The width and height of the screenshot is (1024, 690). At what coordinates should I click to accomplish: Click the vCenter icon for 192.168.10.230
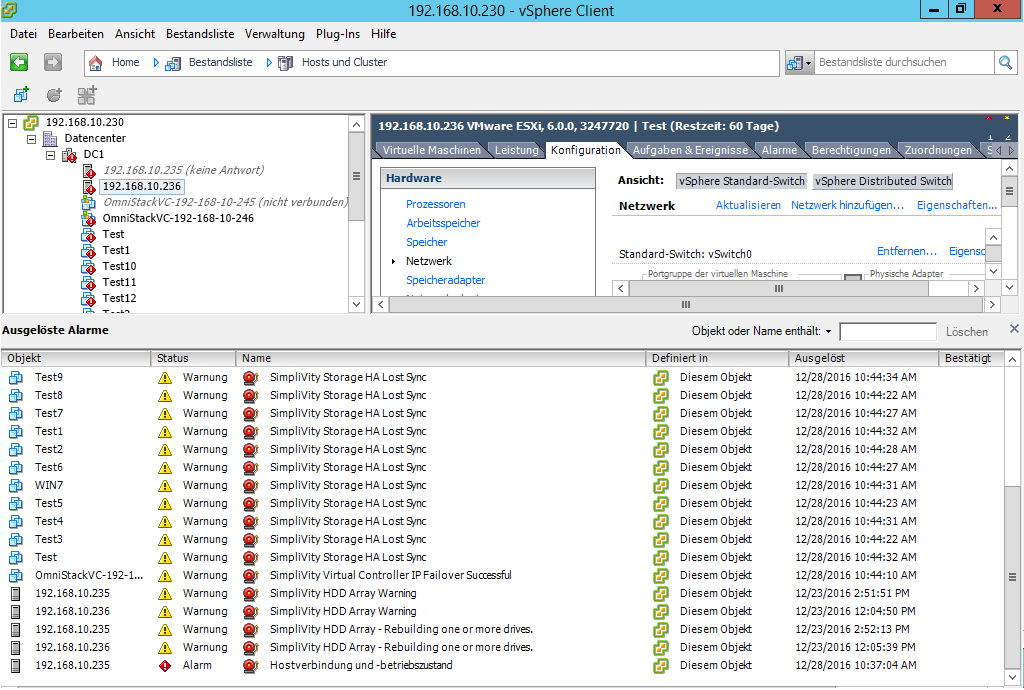pyautogui.click(x=31, y=123)
